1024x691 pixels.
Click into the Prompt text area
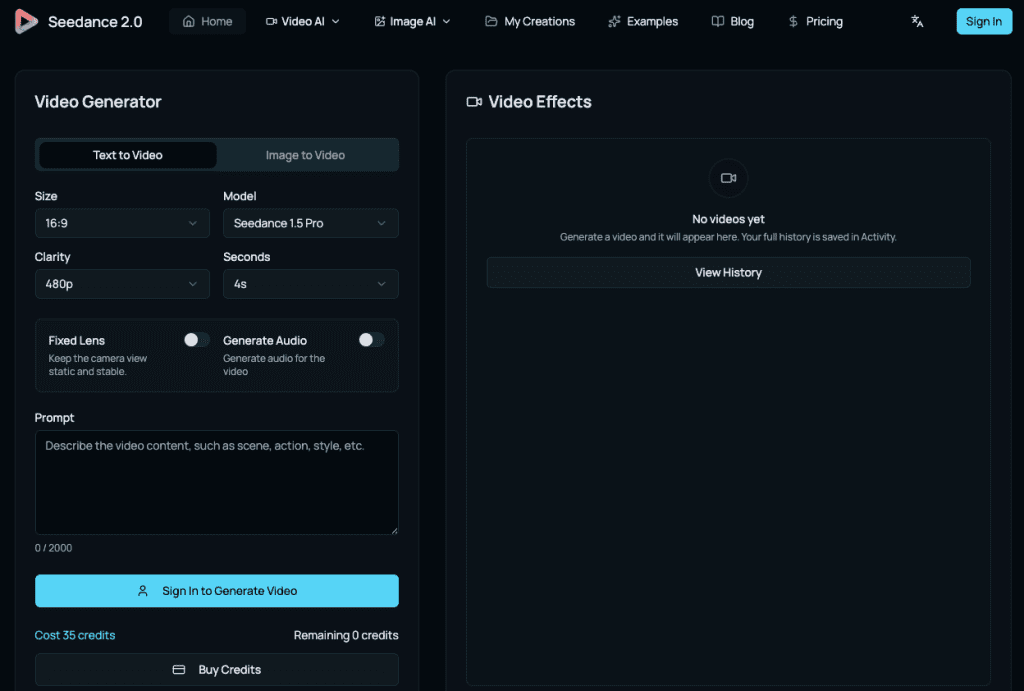click(217, 482)
